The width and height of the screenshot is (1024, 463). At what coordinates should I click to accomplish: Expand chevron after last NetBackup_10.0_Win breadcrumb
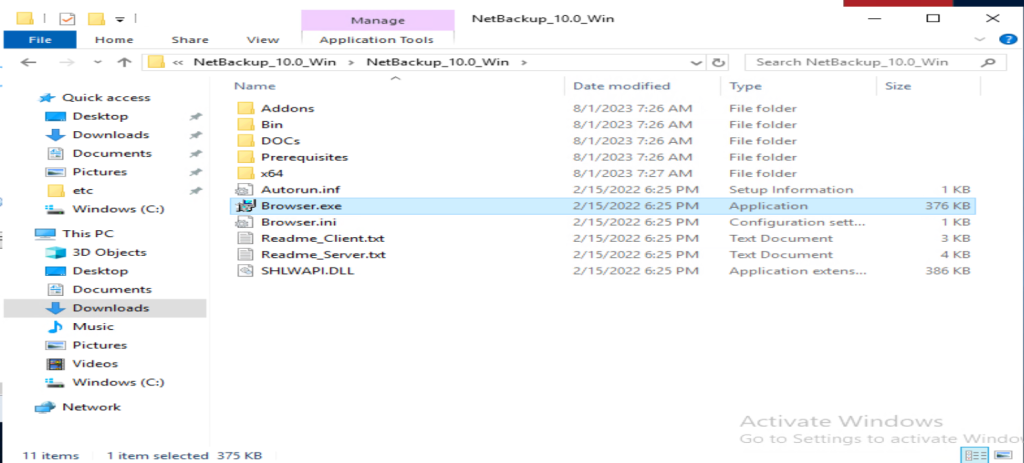click(x=522, y=63)
